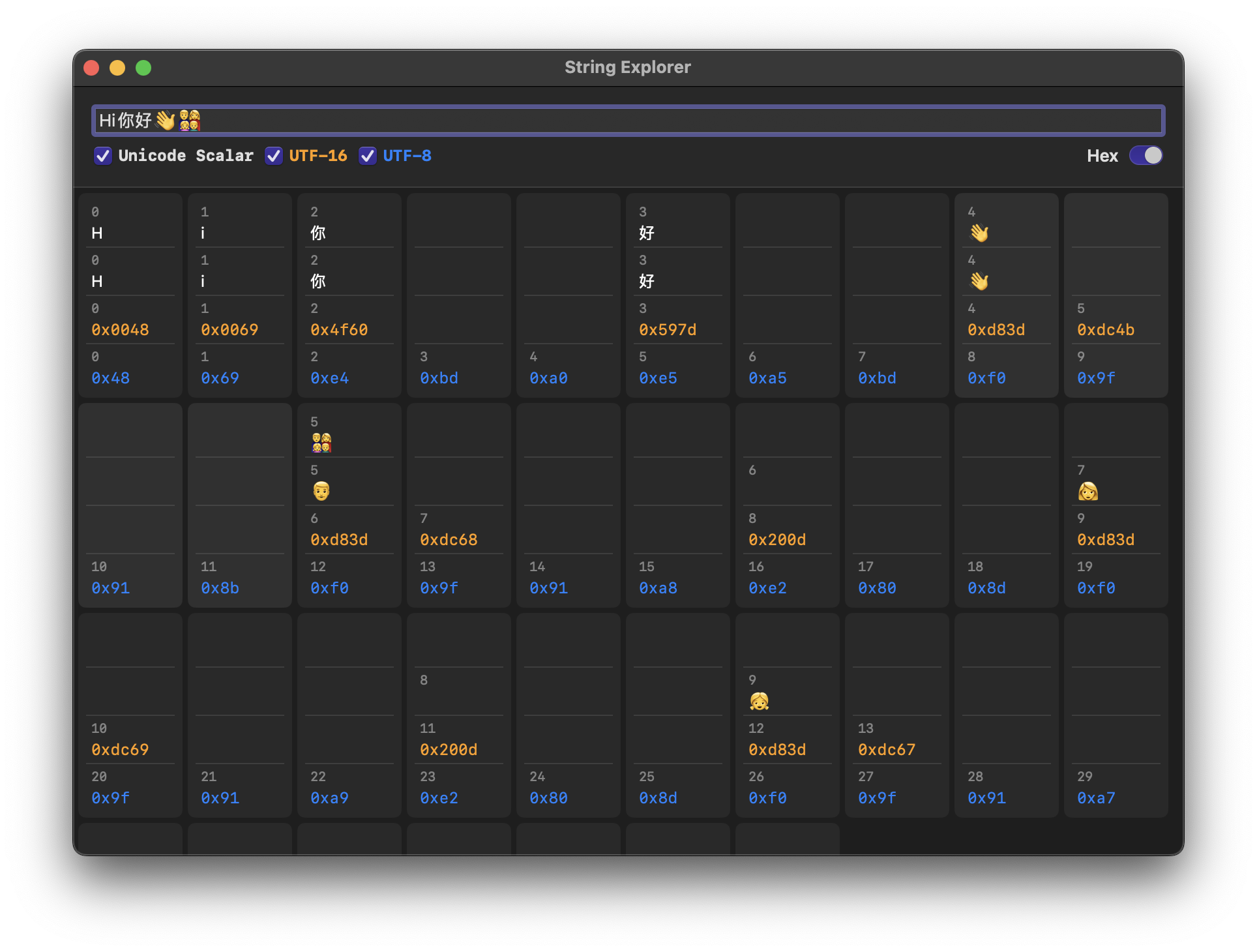Click the woman face emoji scalar
The width and height of the screenshot is (1257, 952).
click(x=1087, y=491)
